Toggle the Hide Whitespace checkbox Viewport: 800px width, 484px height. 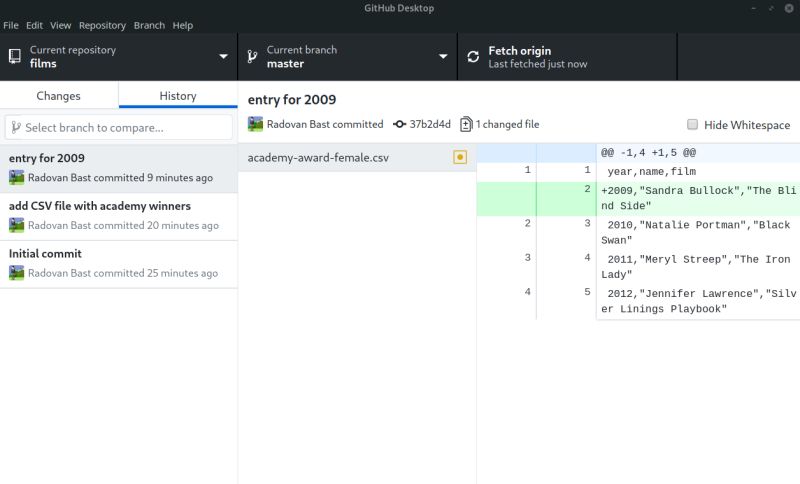(692, 124)
